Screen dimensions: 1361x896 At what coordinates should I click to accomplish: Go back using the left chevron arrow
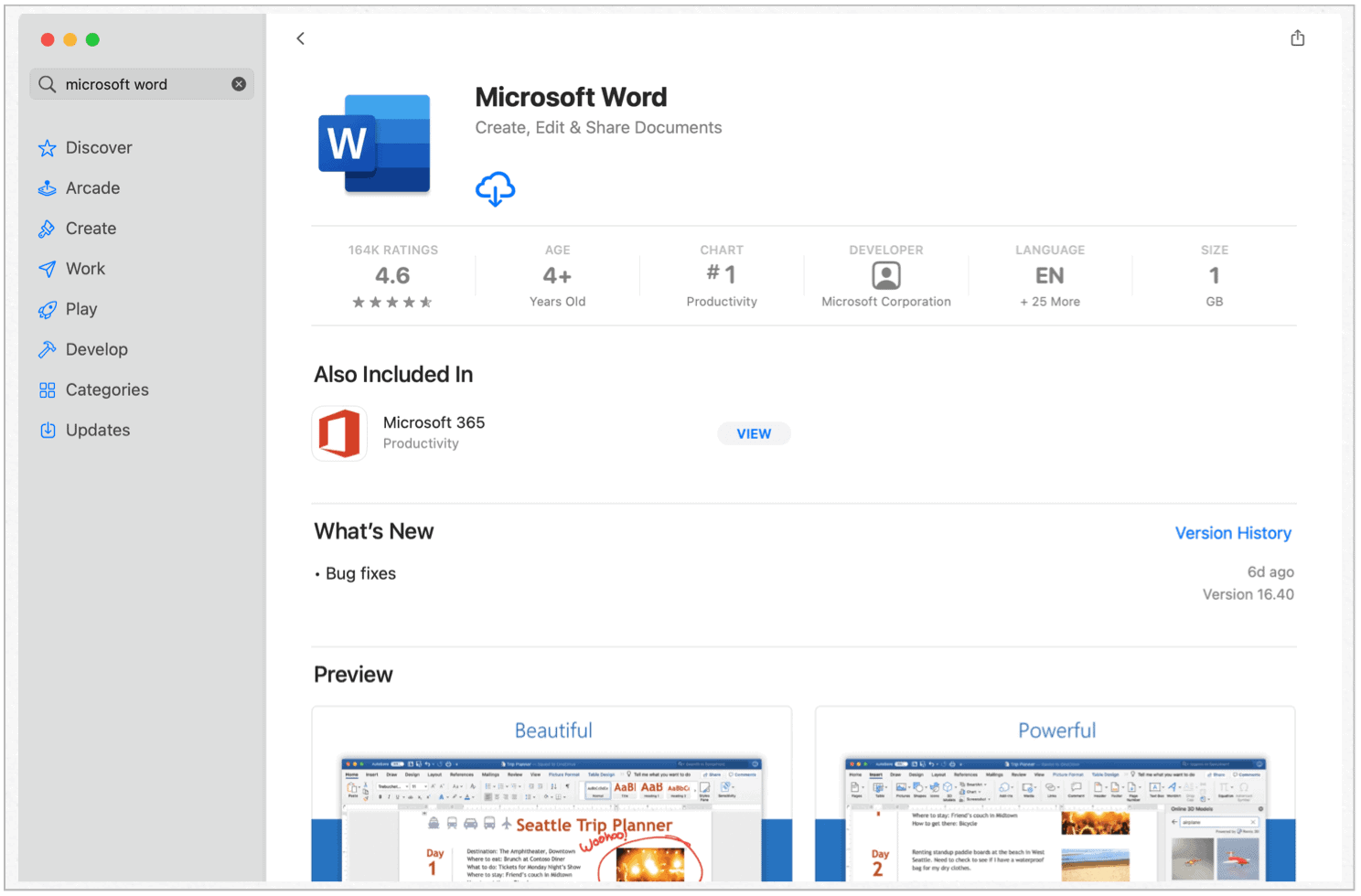[x=301, y=38]
